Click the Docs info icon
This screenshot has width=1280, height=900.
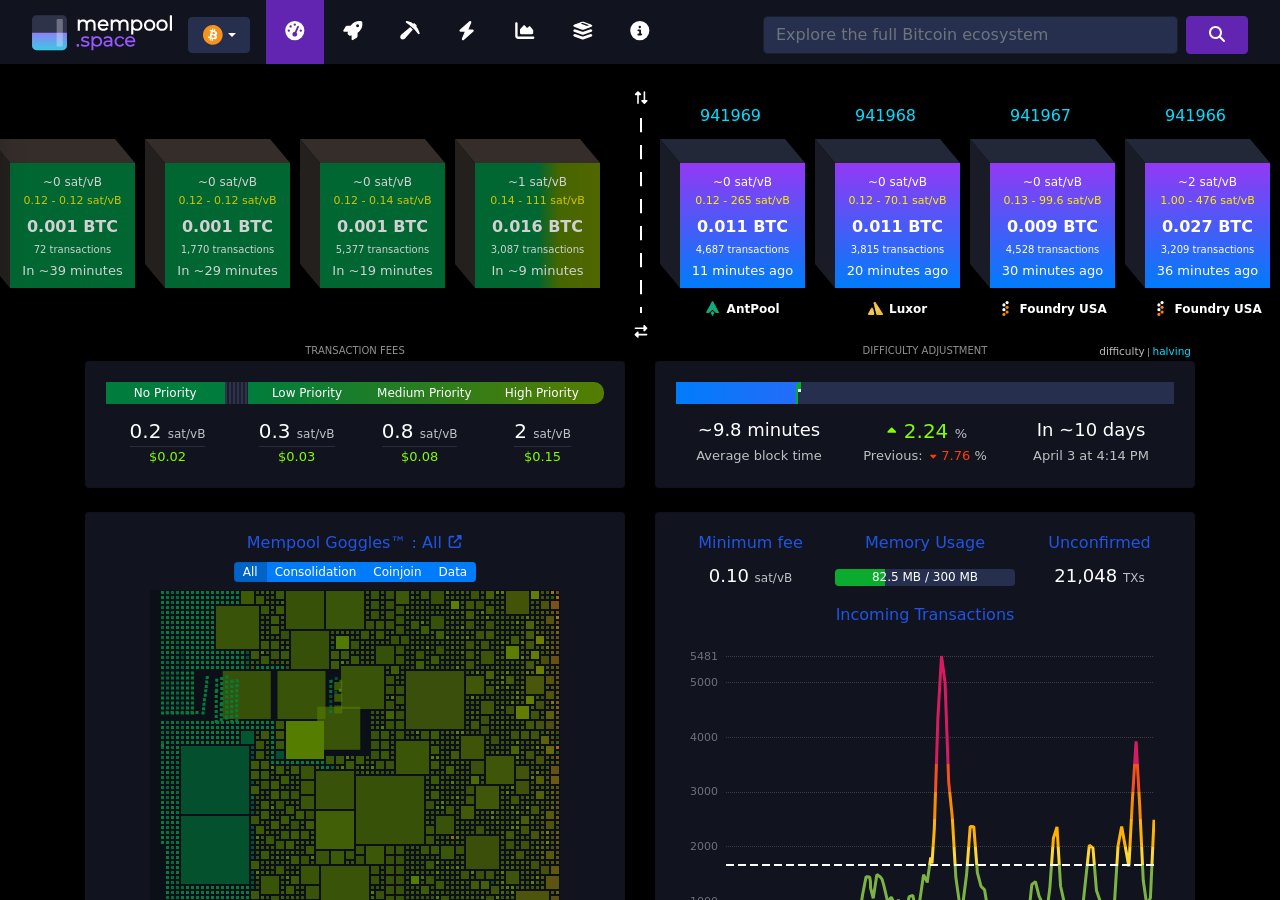pos(639,31)
